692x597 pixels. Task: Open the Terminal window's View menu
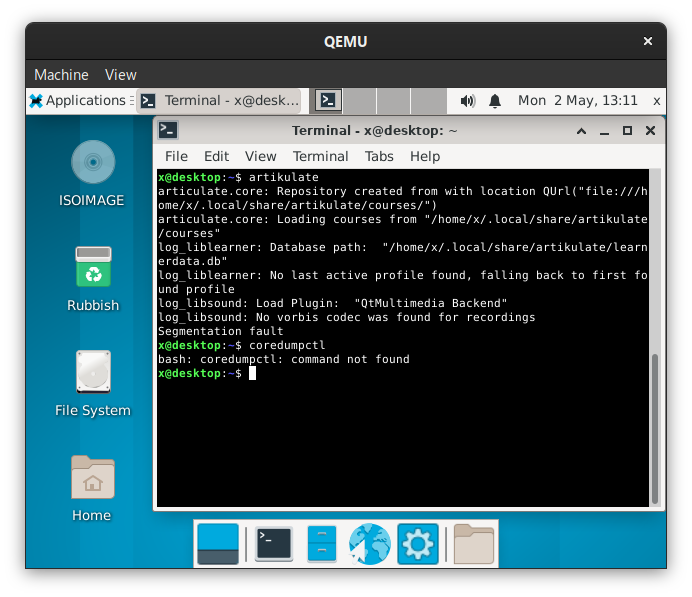[260, 156]
